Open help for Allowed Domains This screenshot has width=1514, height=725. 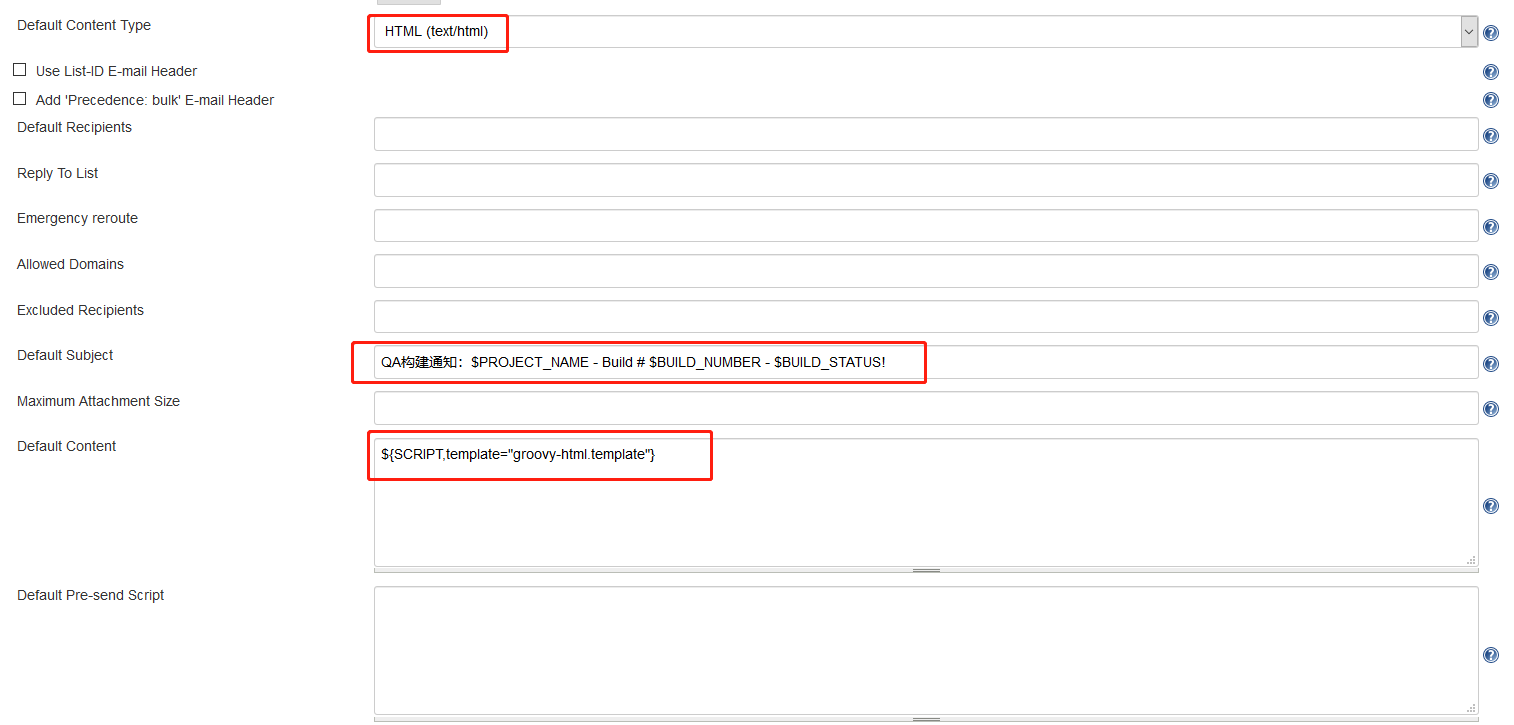pos(1490,272)
